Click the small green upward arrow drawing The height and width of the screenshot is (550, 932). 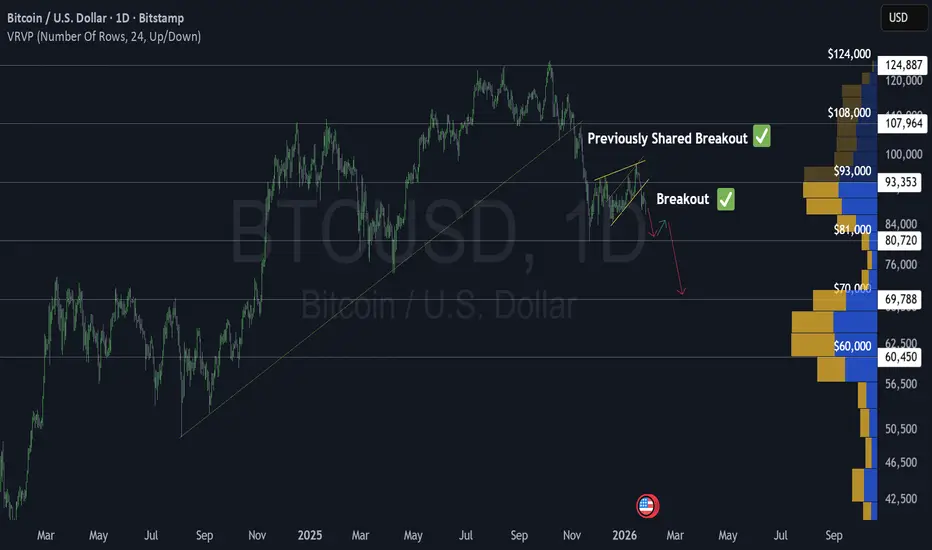point(662,227)
